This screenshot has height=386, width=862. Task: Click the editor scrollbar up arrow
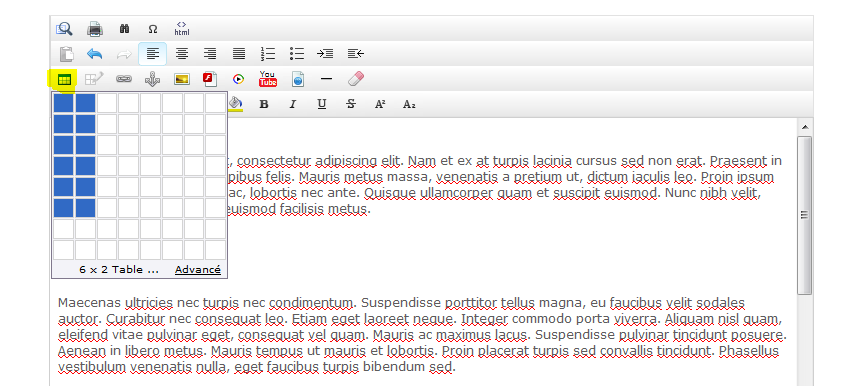tap(804, 127)
